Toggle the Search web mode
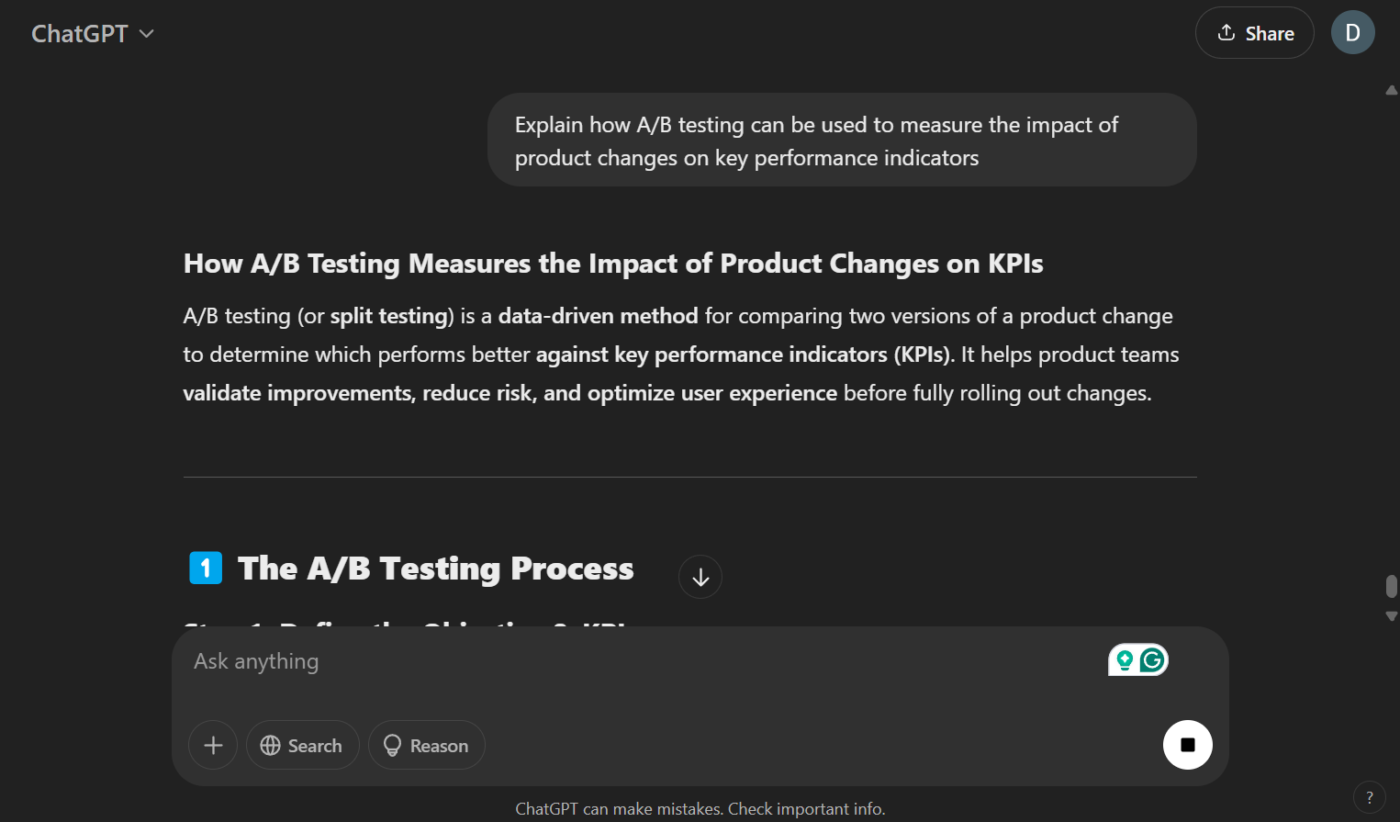Viewport: 1400px width, 822px height. coord(302,745)
